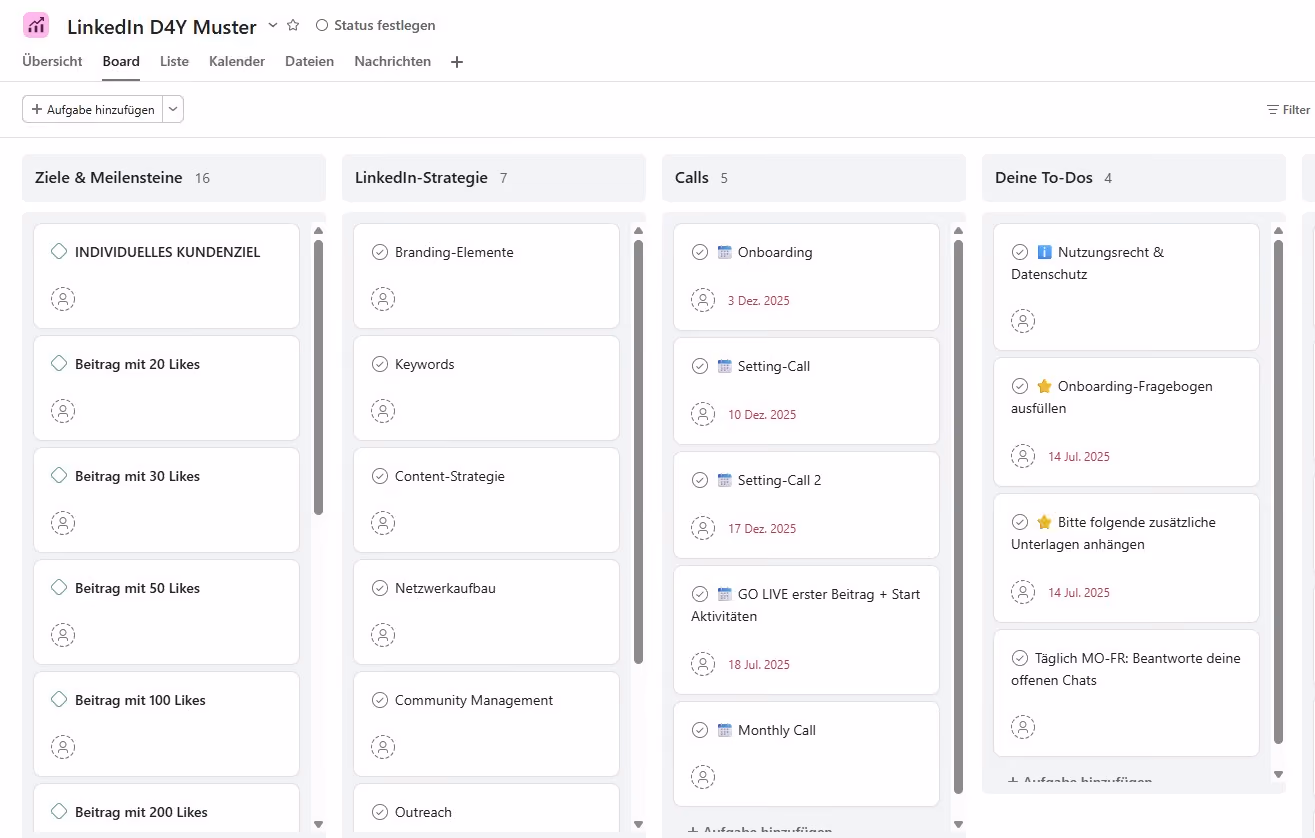Assign a person to Monthly Call
The height and width of the screenshot is (838, 1315).
tap(703, 777)
